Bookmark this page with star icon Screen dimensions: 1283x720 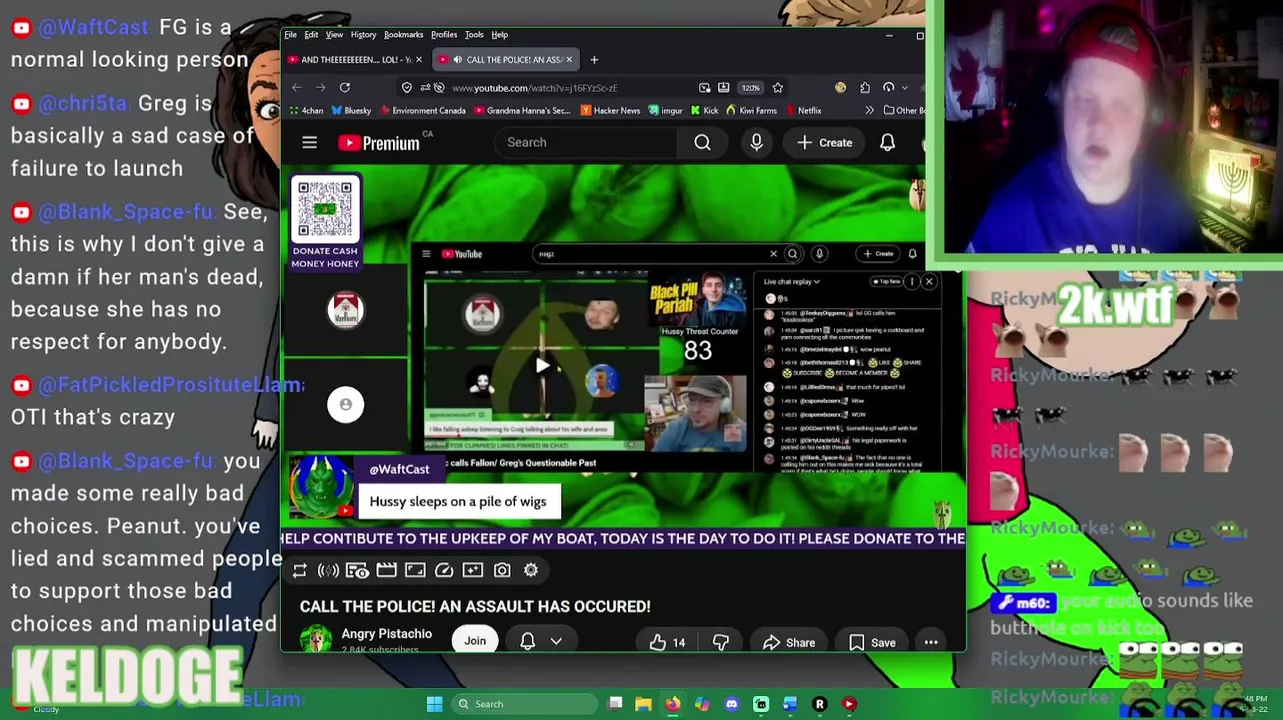[x=778, y=88]
